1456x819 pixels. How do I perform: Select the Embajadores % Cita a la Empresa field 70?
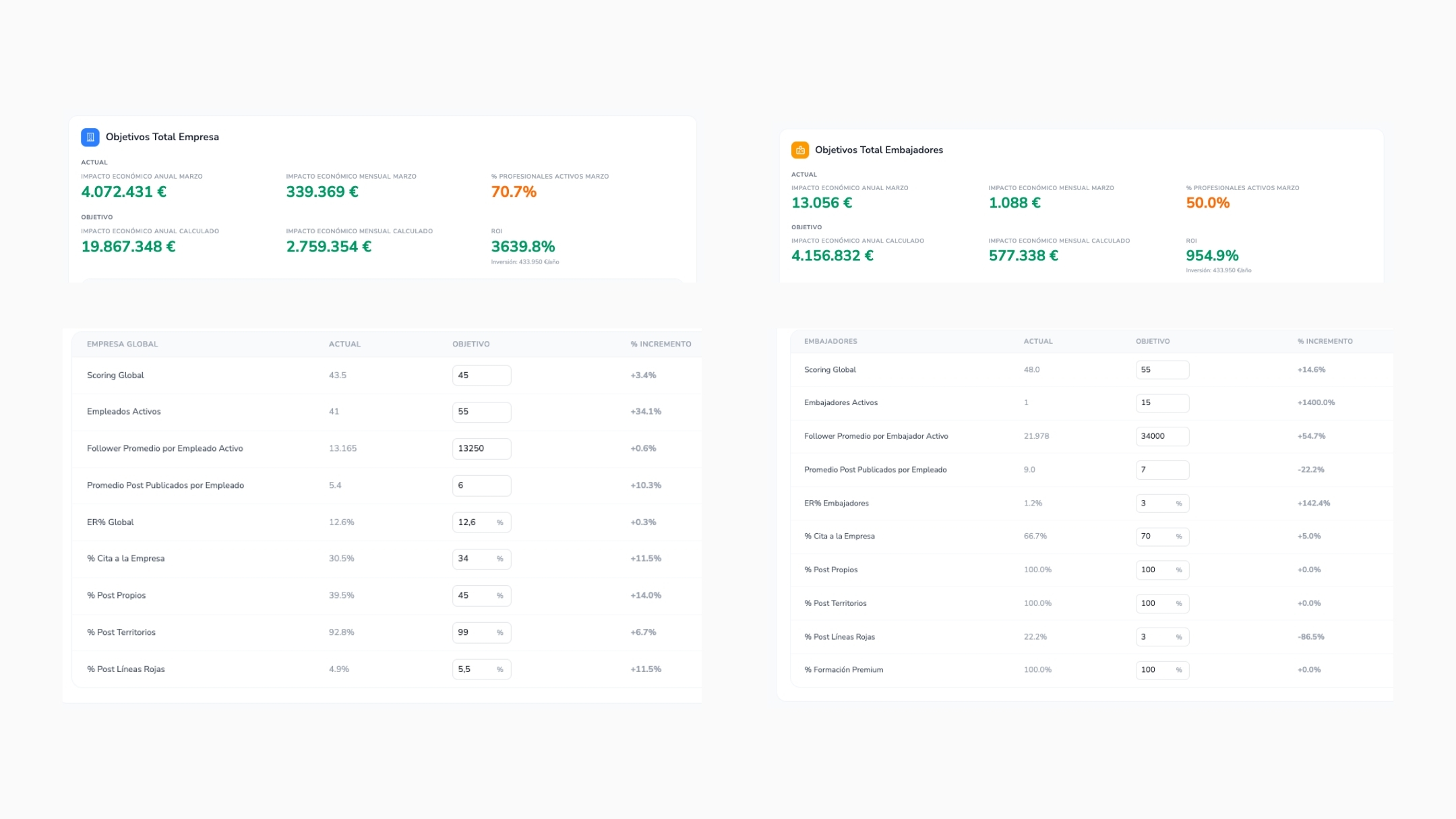[1155, 537]
